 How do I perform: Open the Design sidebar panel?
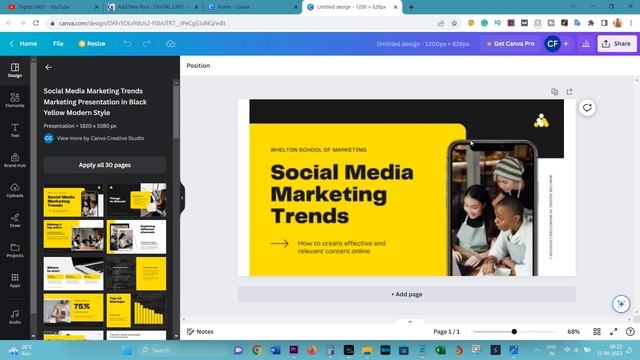click(x=15, y=70)
